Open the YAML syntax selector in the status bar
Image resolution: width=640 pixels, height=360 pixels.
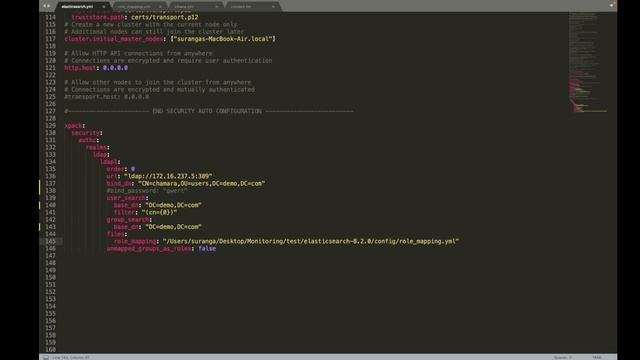click(597, 358)
